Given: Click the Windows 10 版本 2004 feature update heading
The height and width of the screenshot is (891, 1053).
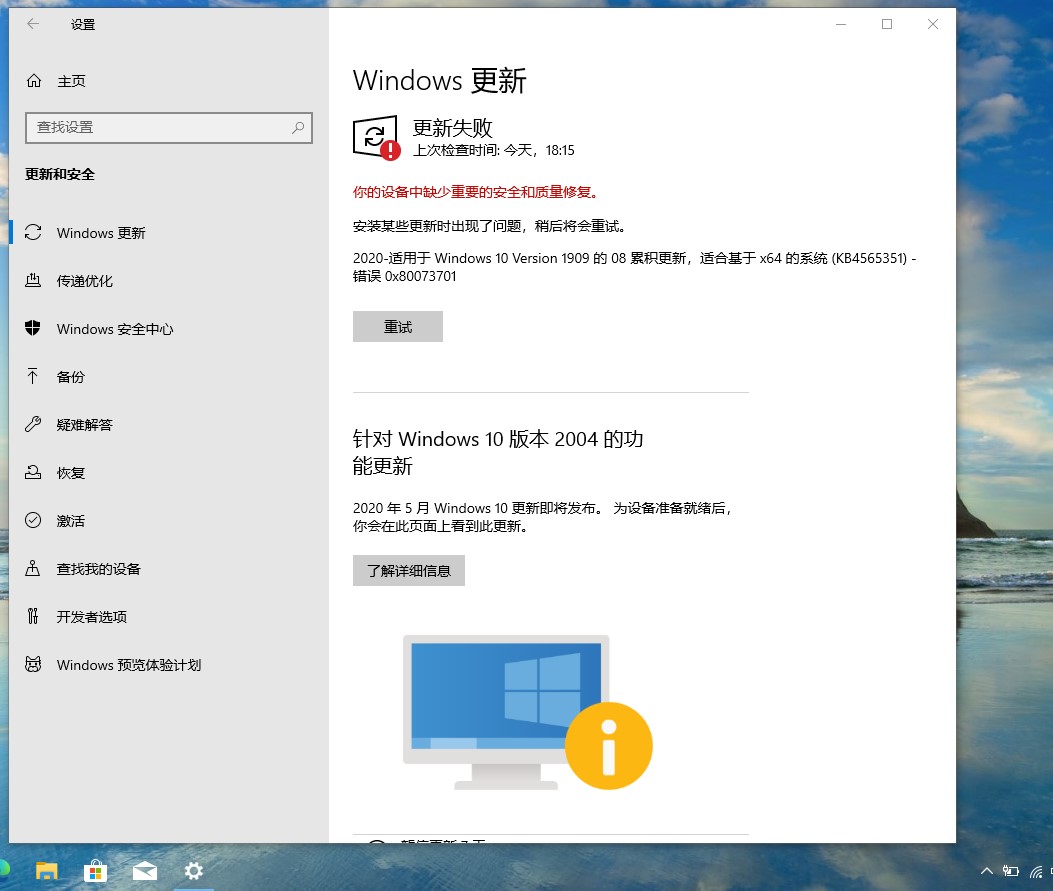Looking at the screenshot, I should coord(498,452).
